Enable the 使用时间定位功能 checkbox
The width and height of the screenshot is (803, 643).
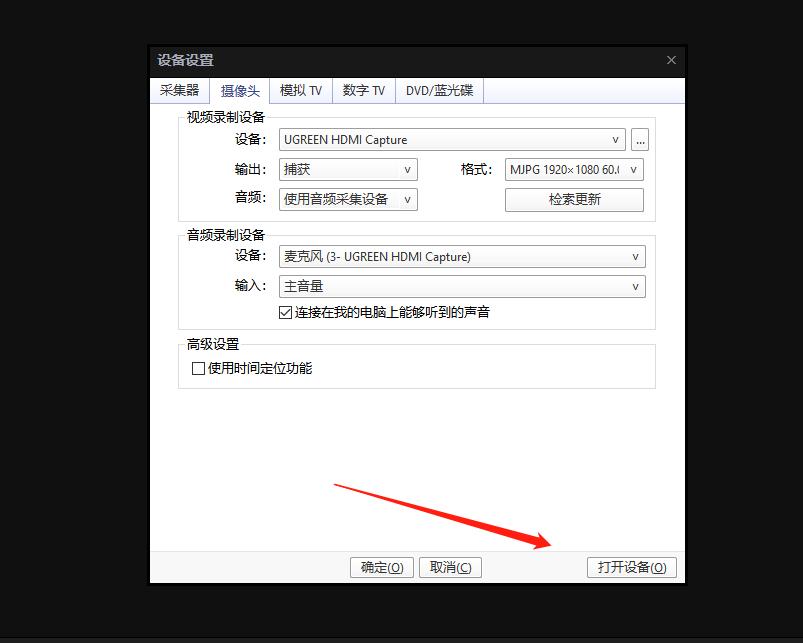198,368
